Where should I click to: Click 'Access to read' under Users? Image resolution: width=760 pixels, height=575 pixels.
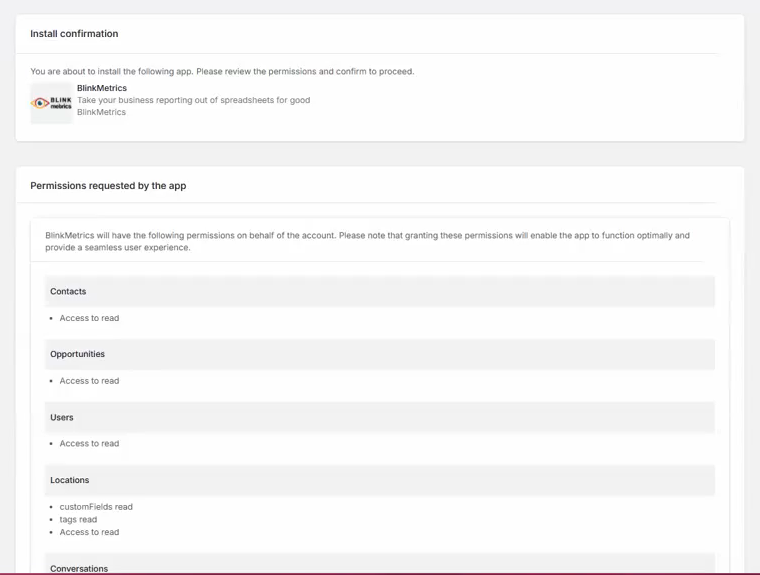click(89, 444)
